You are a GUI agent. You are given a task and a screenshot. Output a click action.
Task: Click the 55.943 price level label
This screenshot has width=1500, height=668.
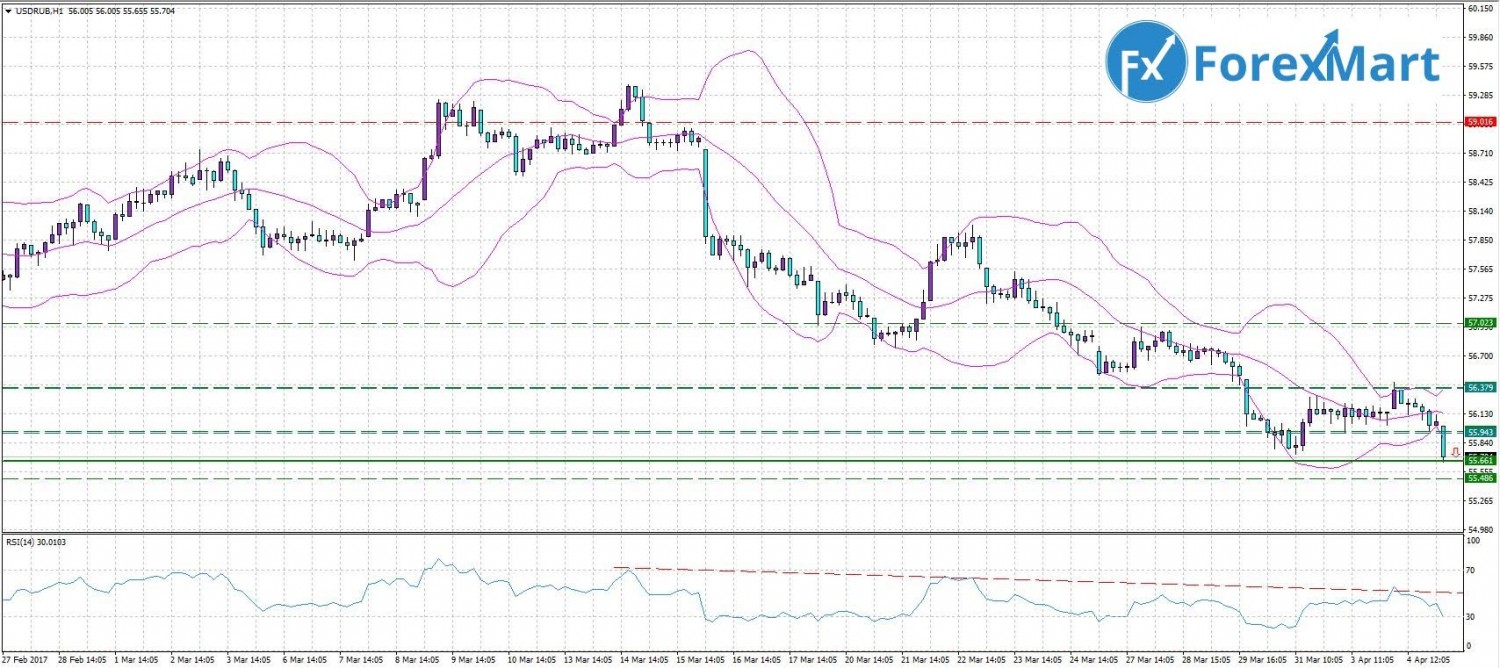(1479, 432)
